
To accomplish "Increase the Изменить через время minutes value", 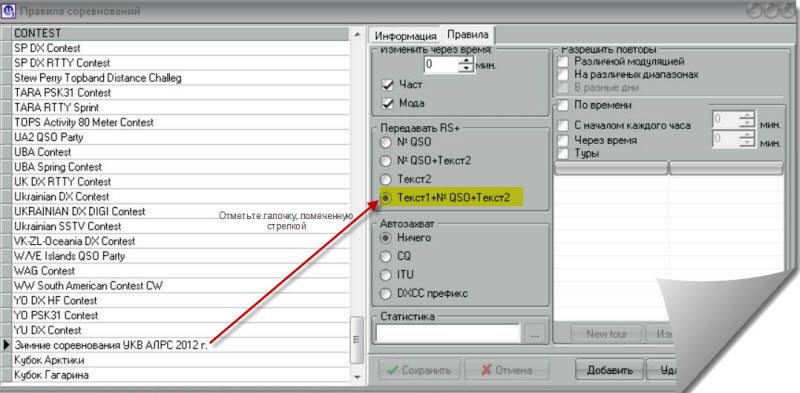I will coord(466,61).
